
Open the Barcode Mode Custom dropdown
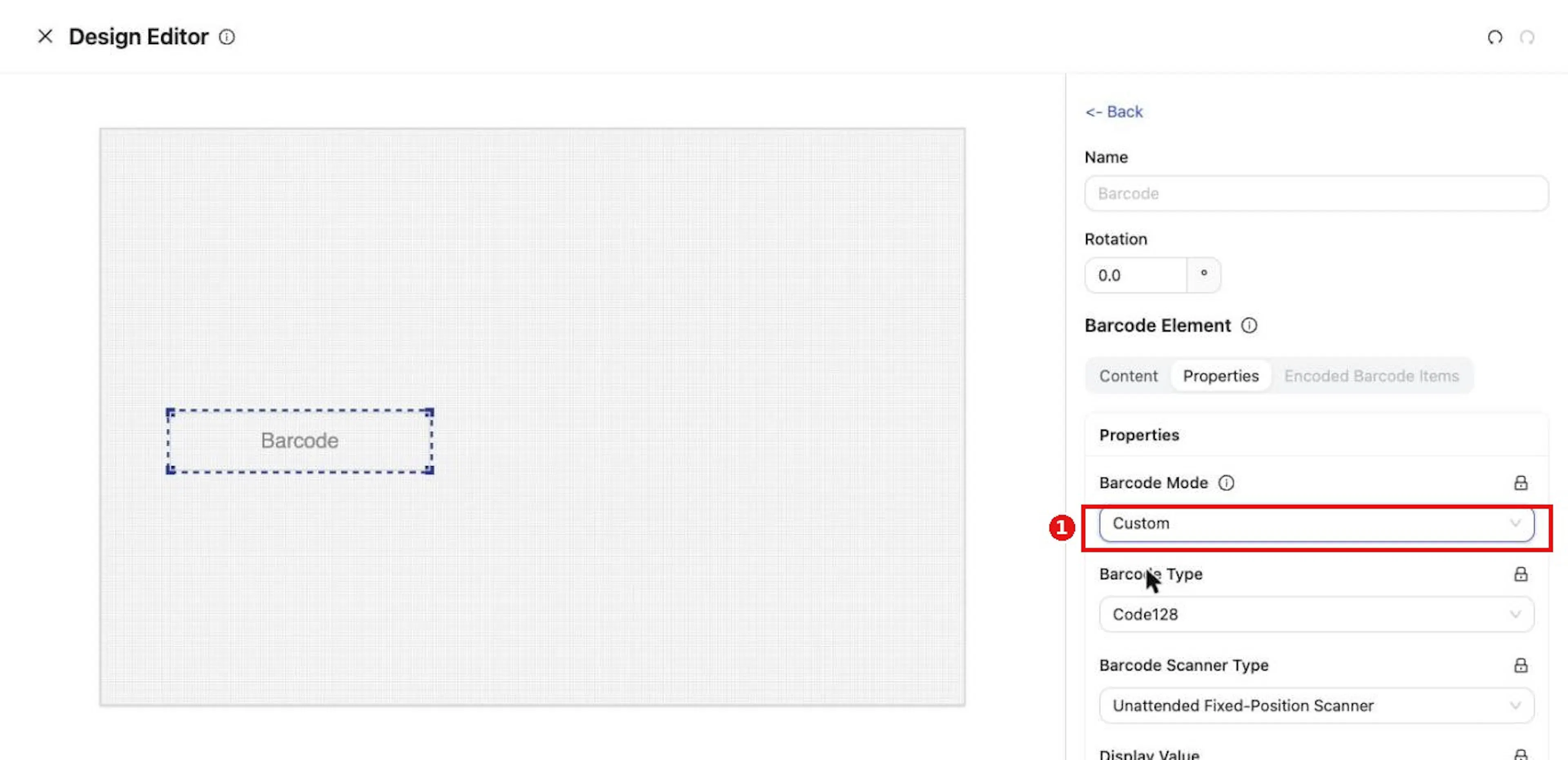pos(1316,524)
